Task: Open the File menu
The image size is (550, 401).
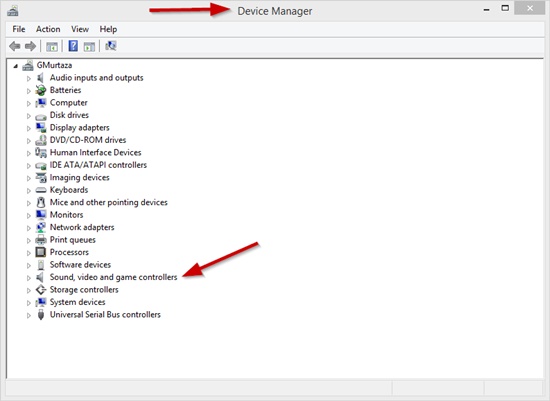Action: pyautogui.click(x=19, y=29)
